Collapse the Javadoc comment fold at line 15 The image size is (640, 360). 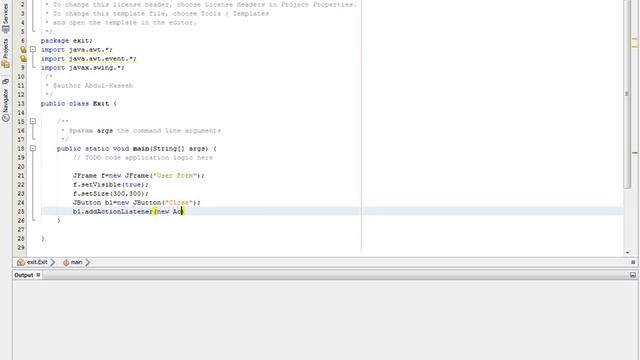[x=33, y=121]
